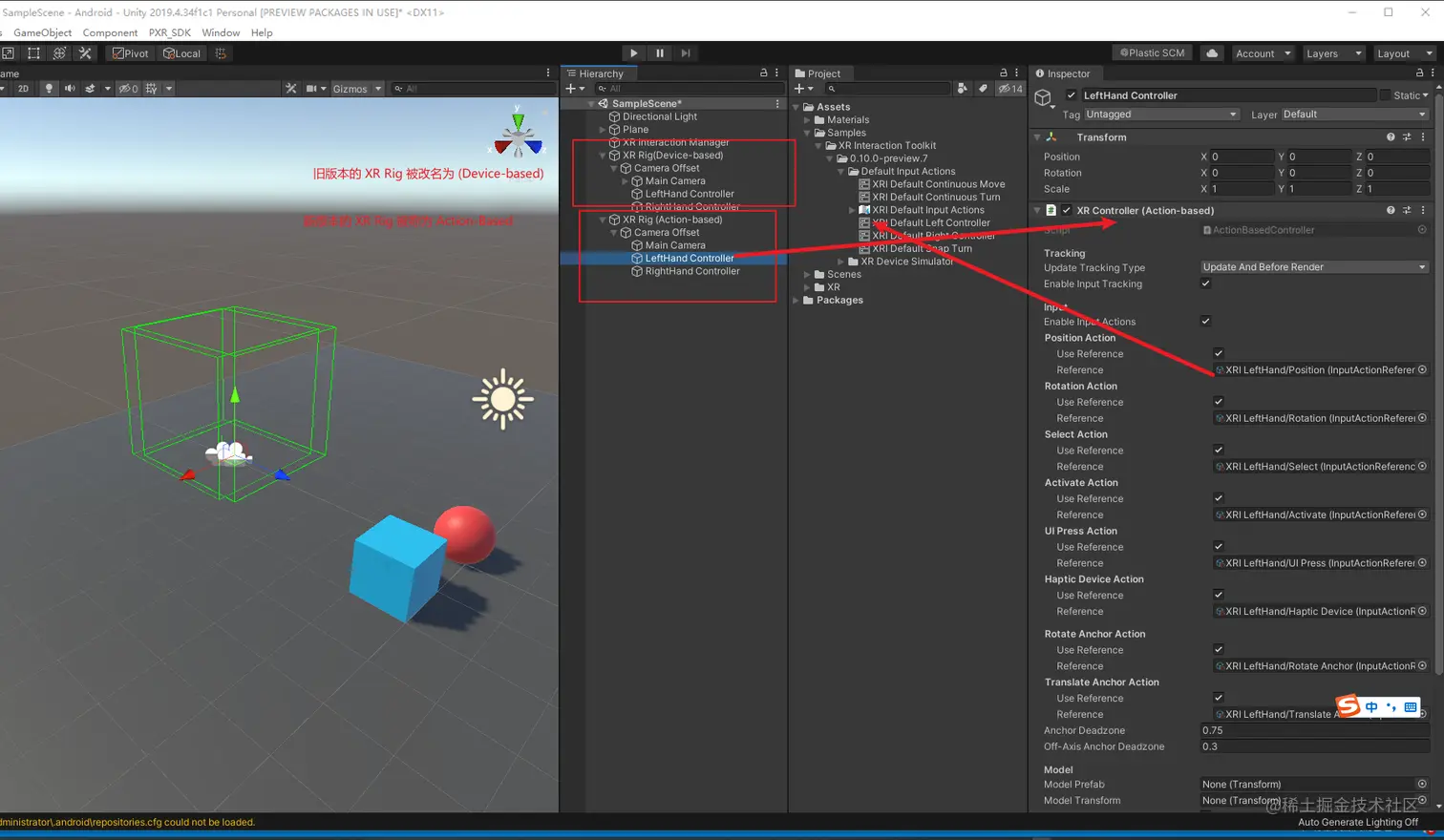The image size is (1444, 840).
Task: Collapse the Transform component
Action: pyautogui.click(x=1037, y=137)
